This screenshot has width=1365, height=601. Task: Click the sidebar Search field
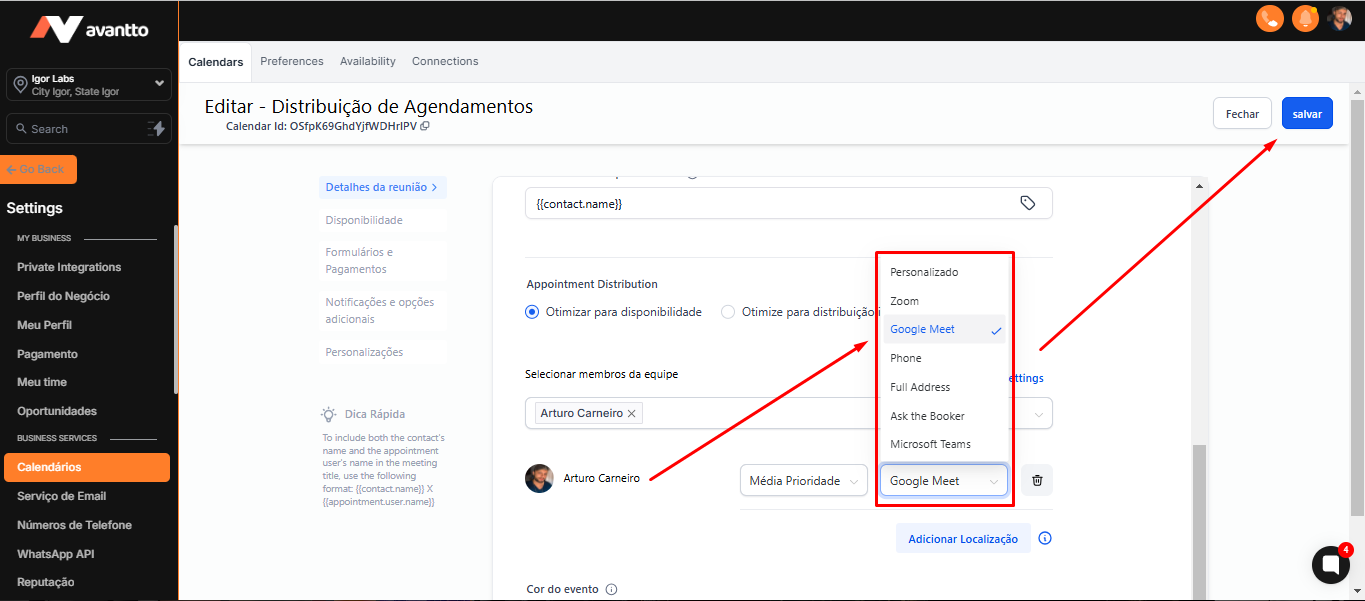tap(75, 129)
